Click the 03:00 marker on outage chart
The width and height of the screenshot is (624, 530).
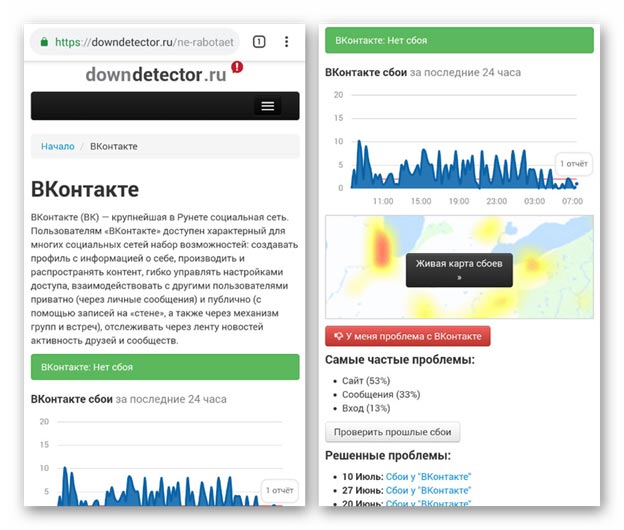tap(536, 201)
